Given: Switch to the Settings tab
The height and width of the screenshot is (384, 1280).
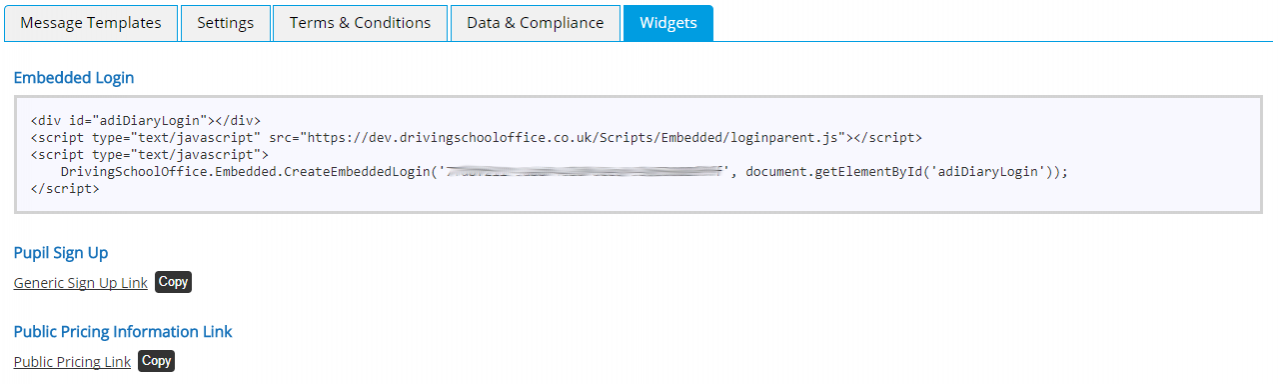Looking at the screenshot, I should click(x=225, y=23).
